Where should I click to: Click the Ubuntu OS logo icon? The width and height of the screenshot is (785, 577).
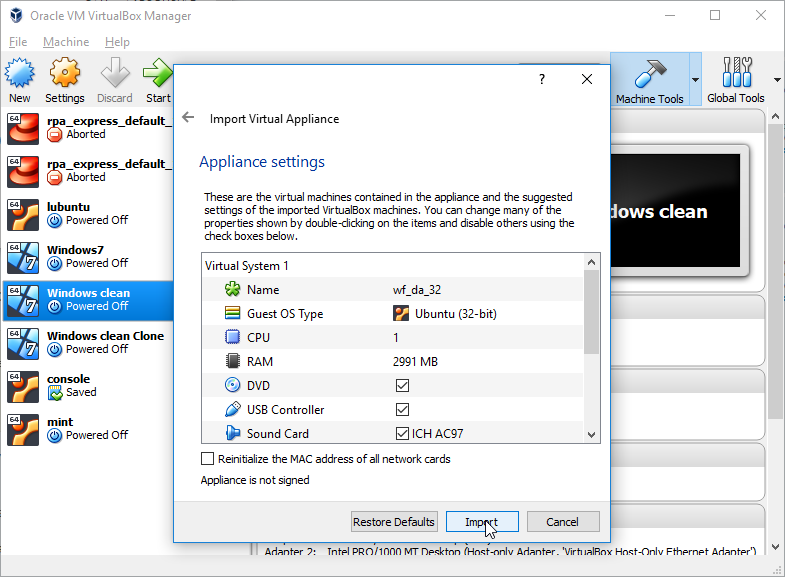(x=401, y=313)
